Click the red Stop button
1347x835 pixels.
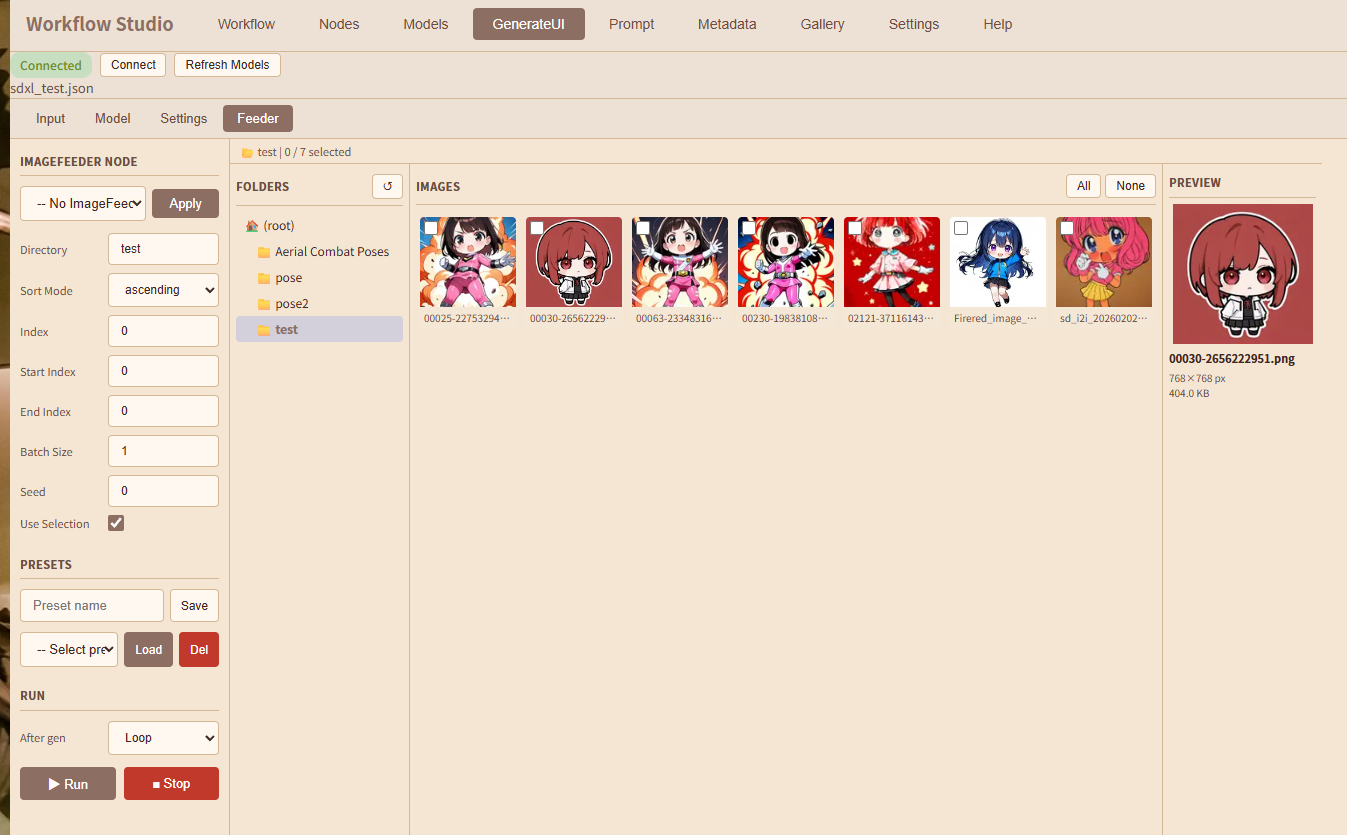[x=171, y=784]
